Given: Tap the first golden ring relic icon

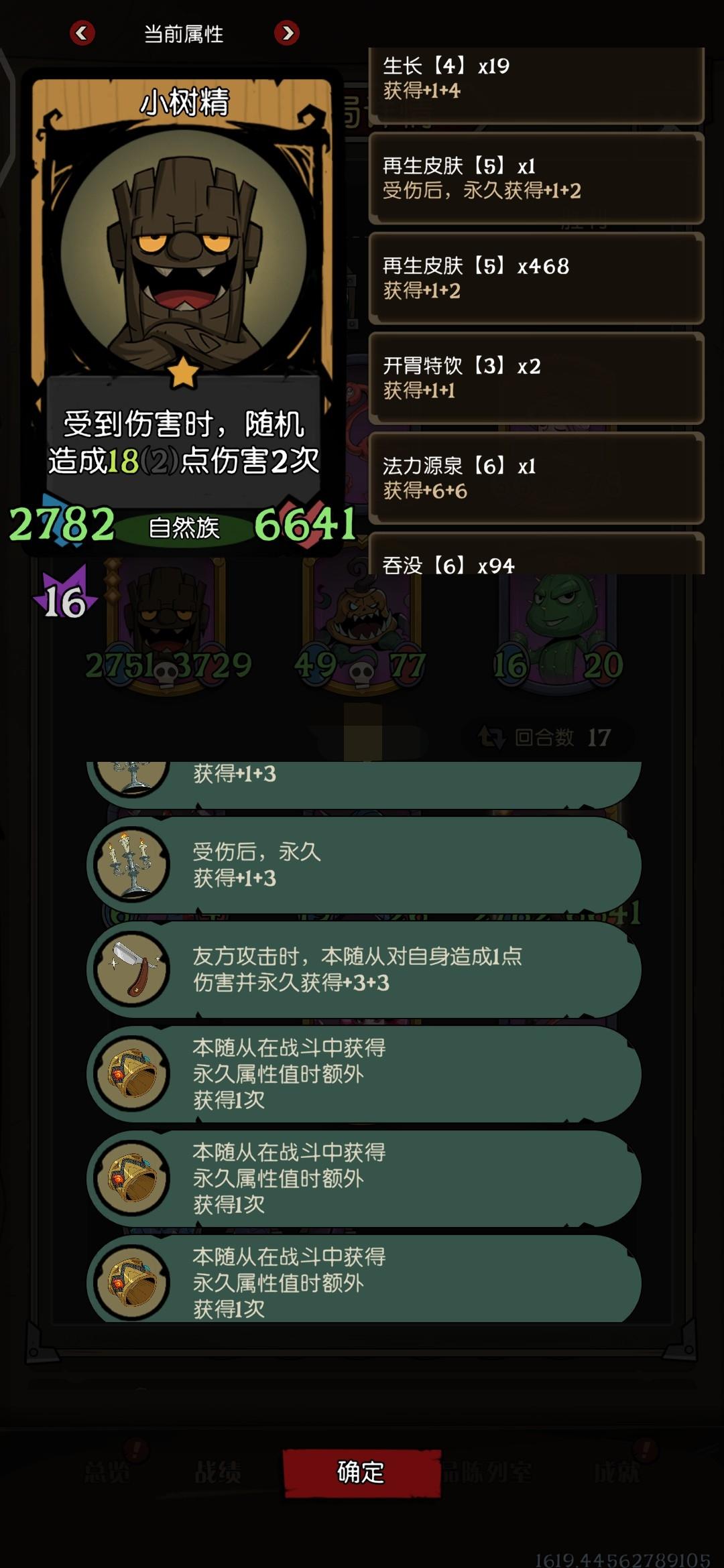Looking at the screenshot, I should point(132,1073).
